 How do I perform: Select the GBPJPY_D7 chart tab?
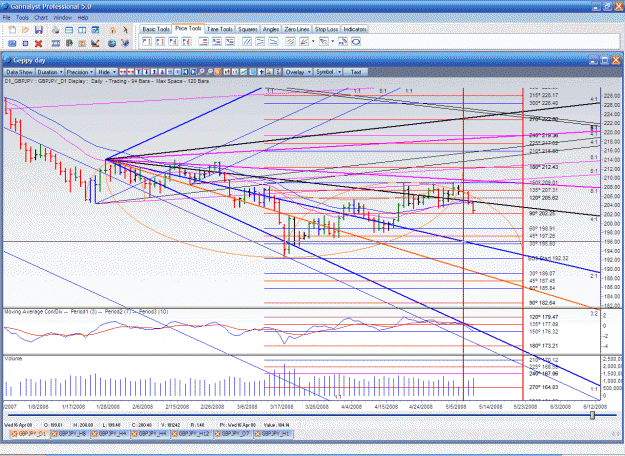[x=234, y=434]
